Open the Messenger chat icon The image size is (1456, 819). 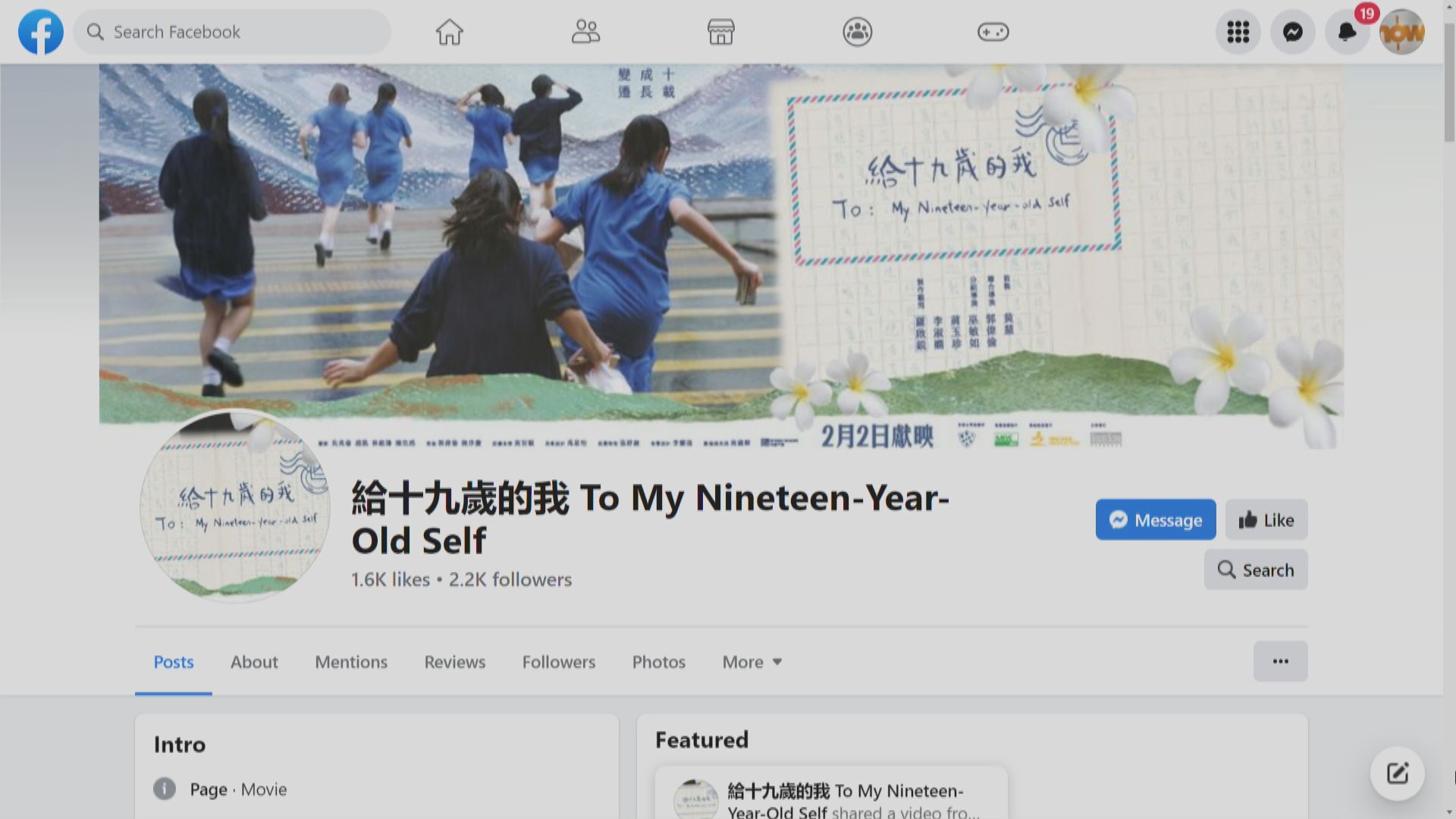(1292, 32)
